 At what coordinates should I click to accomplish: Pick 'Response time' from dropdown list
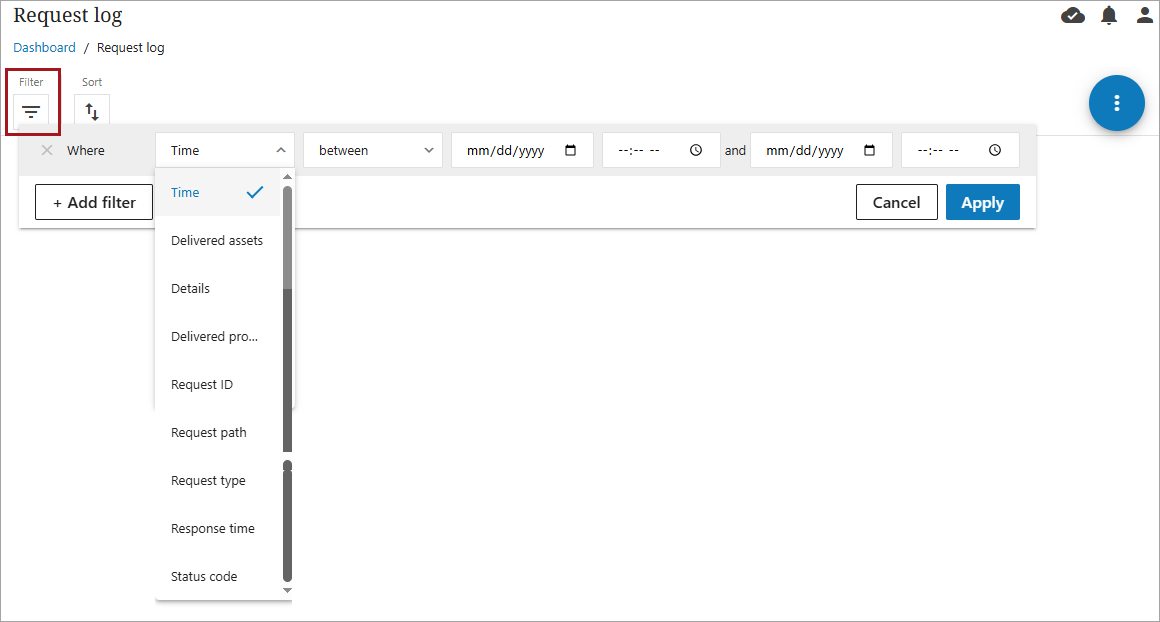[213, 528]
